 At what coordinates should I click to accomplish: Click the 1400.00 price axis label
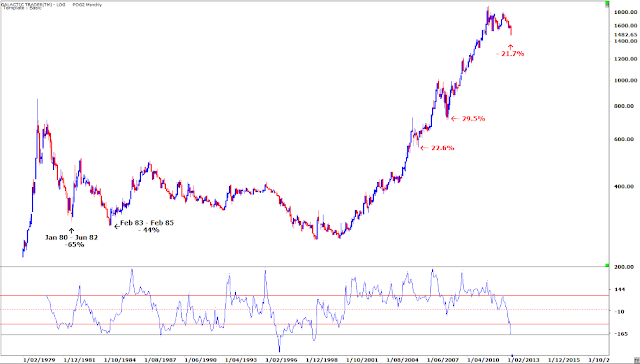[625, 41]
